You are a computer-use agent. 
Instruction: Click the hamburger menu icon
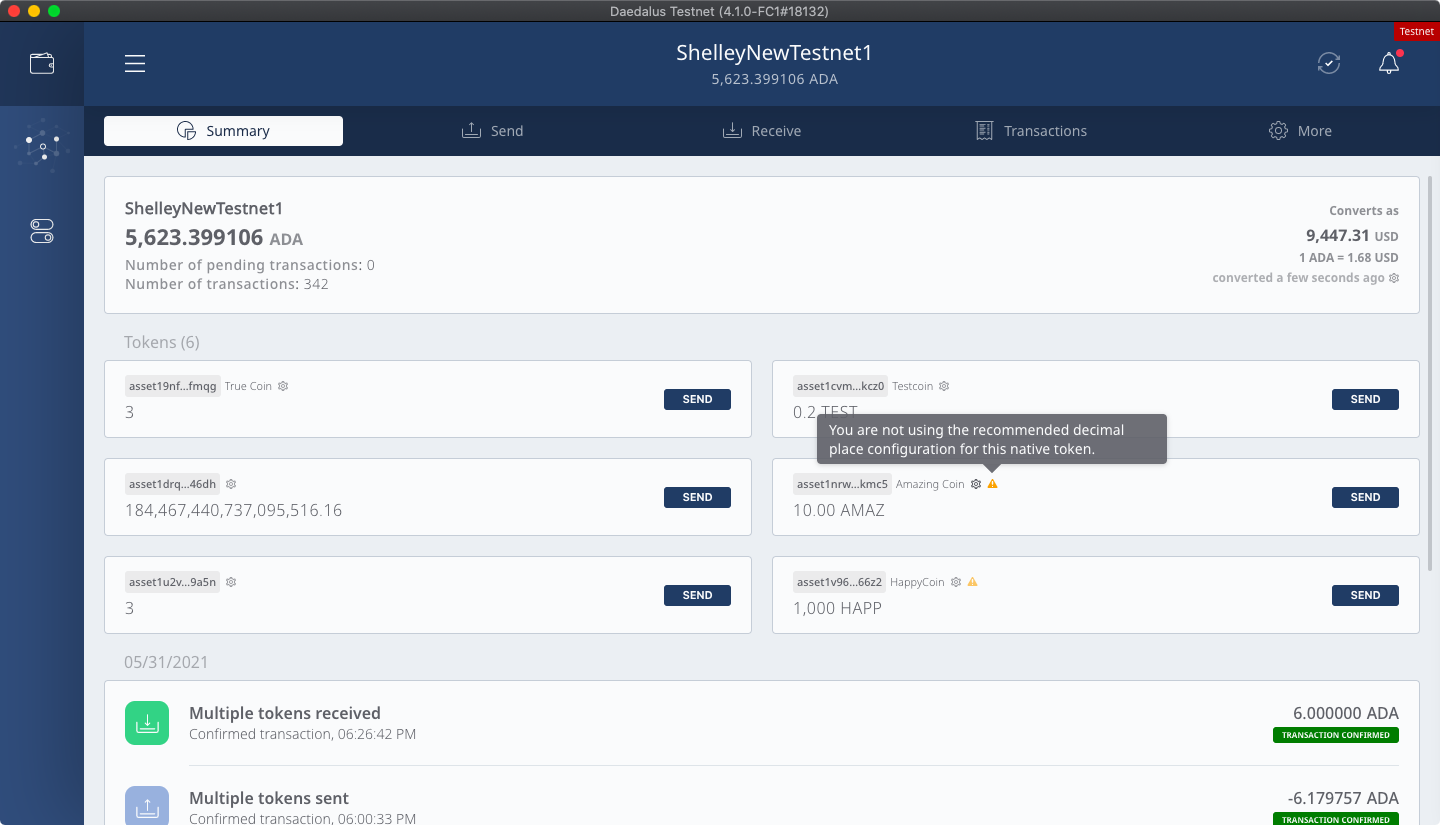pyautogui.click(x=135, y=64)
